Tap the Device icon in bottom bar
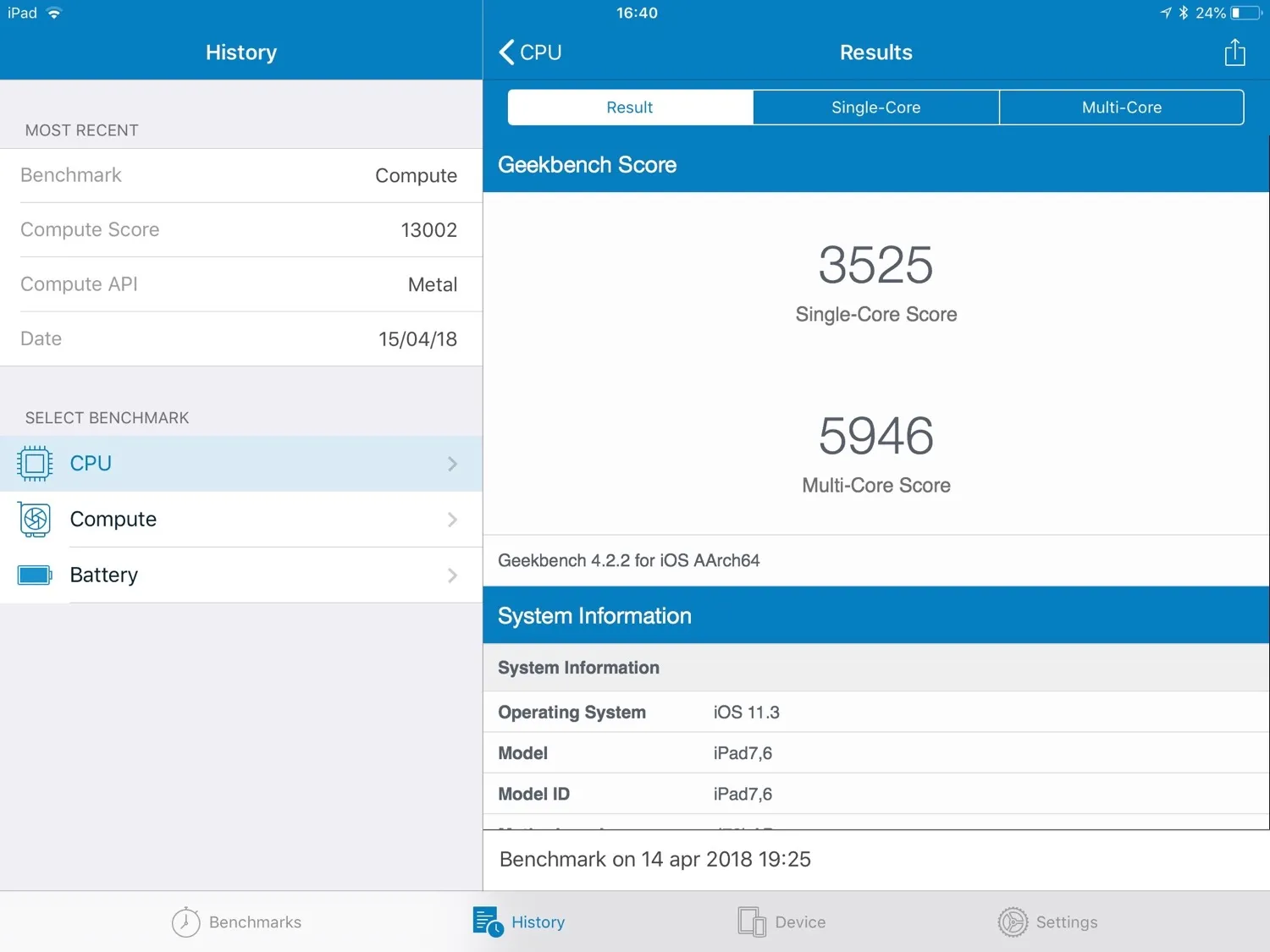Screen dimensions: 1270x952 tap(752, 922)
